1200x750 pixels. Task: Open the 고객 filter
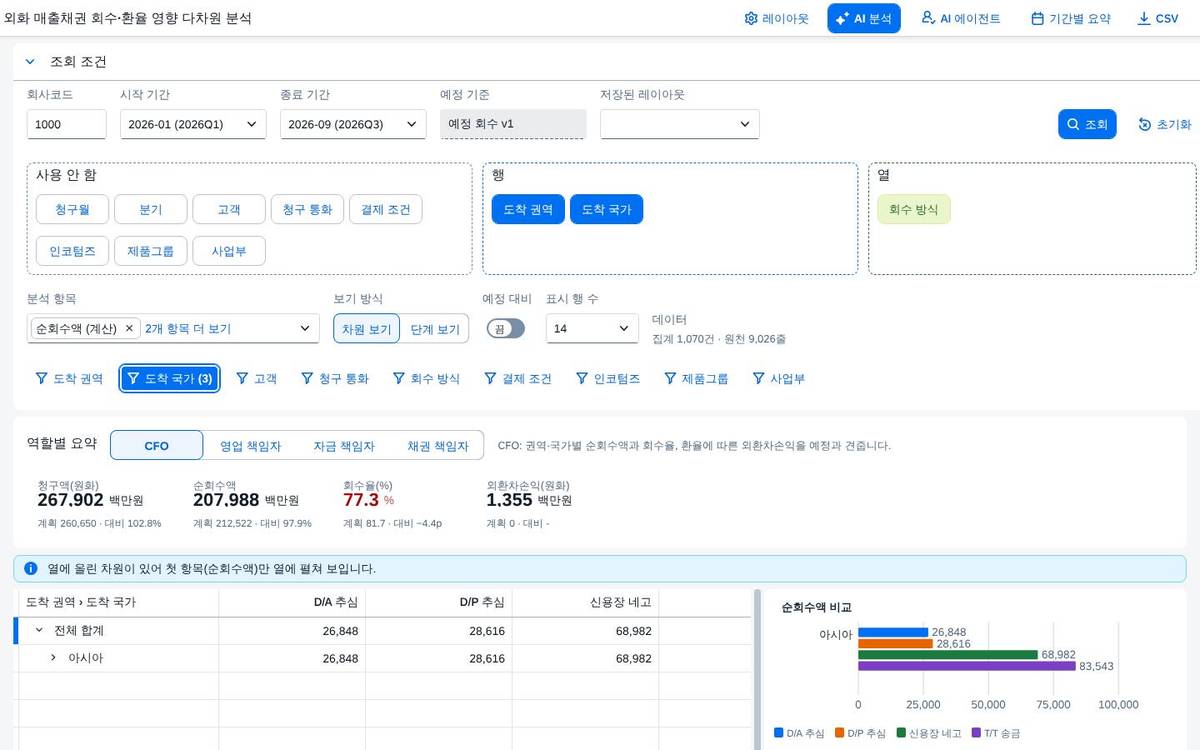[x=256, y=379]
